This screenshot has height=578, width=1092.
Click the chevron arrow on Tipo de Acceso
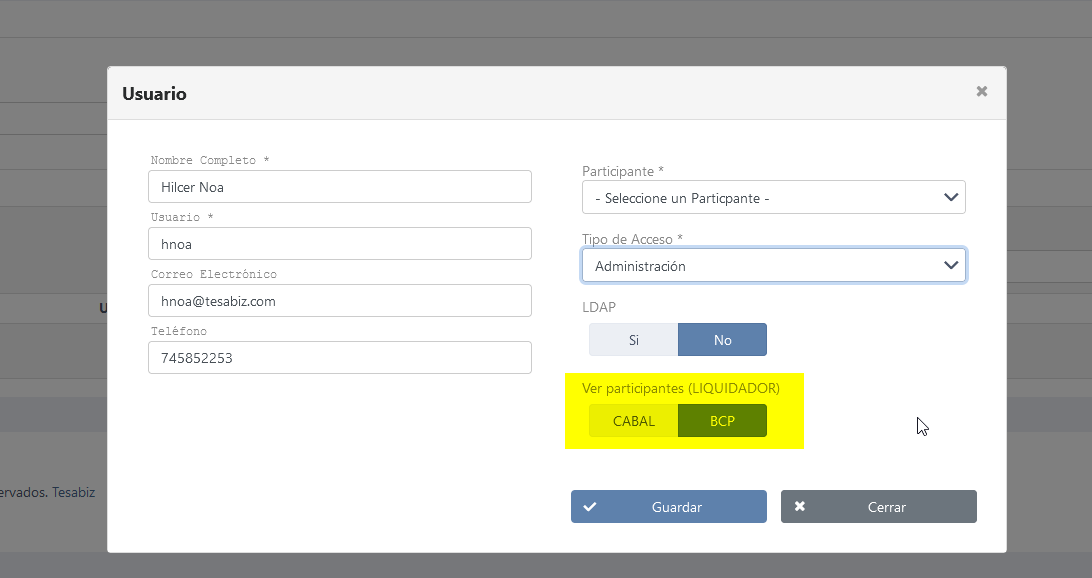(951, 266)
